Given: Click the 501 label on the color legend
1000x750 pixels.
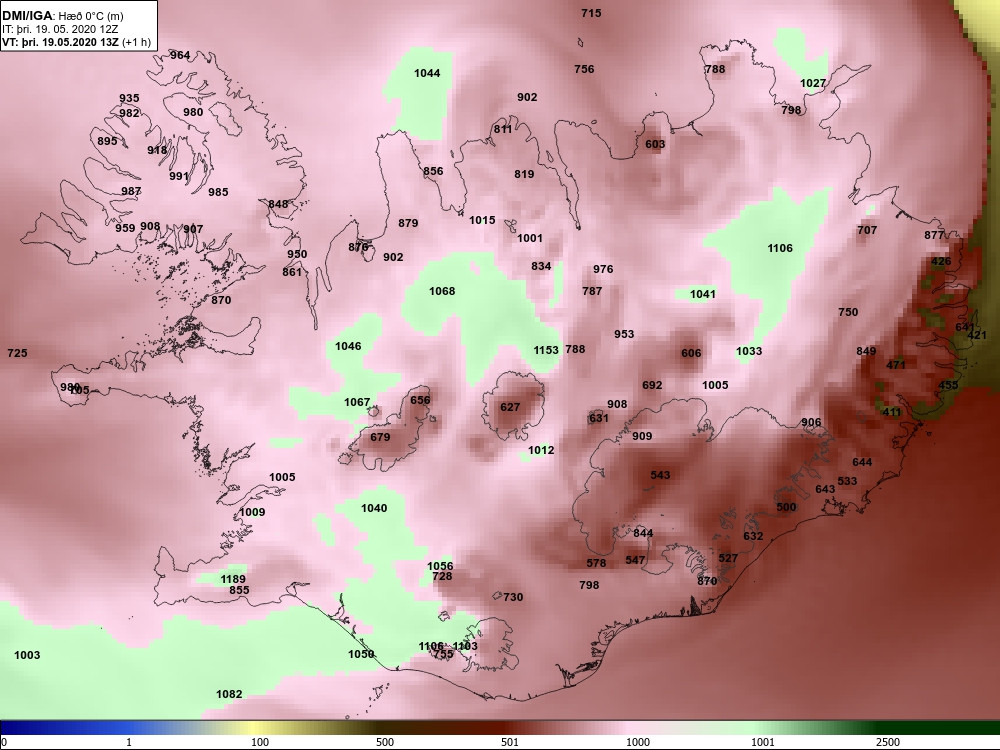Looking at the screenshot, I should pyautogui.click(x=510, y=742).
